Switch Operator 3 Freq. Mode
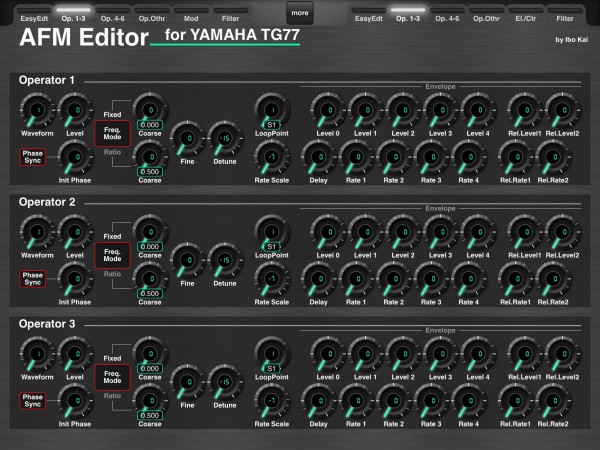 pos(112,377)
